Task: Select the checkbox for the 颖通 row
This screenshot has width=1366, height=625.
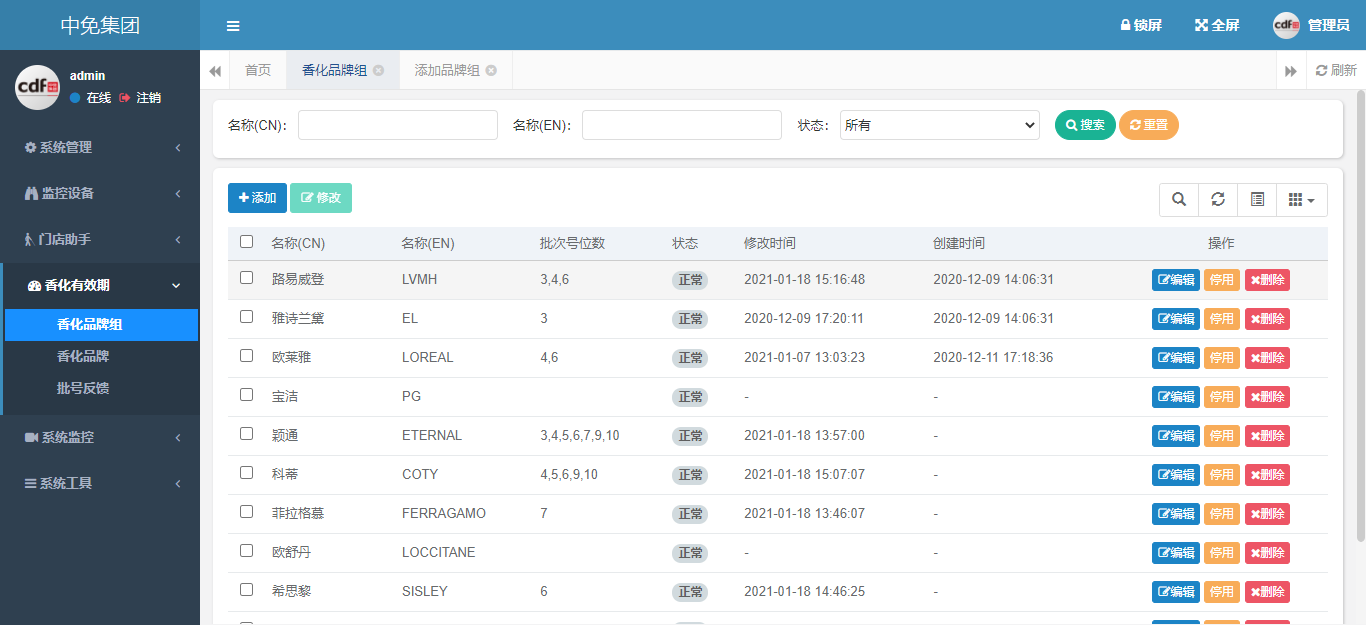Action: pos(247,434)
